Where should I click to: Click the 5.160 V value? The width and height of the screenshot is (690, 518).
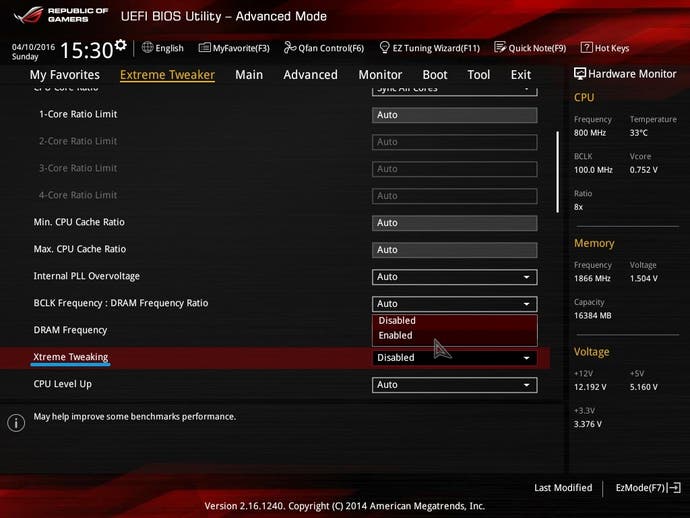click(x=643, y=387)
